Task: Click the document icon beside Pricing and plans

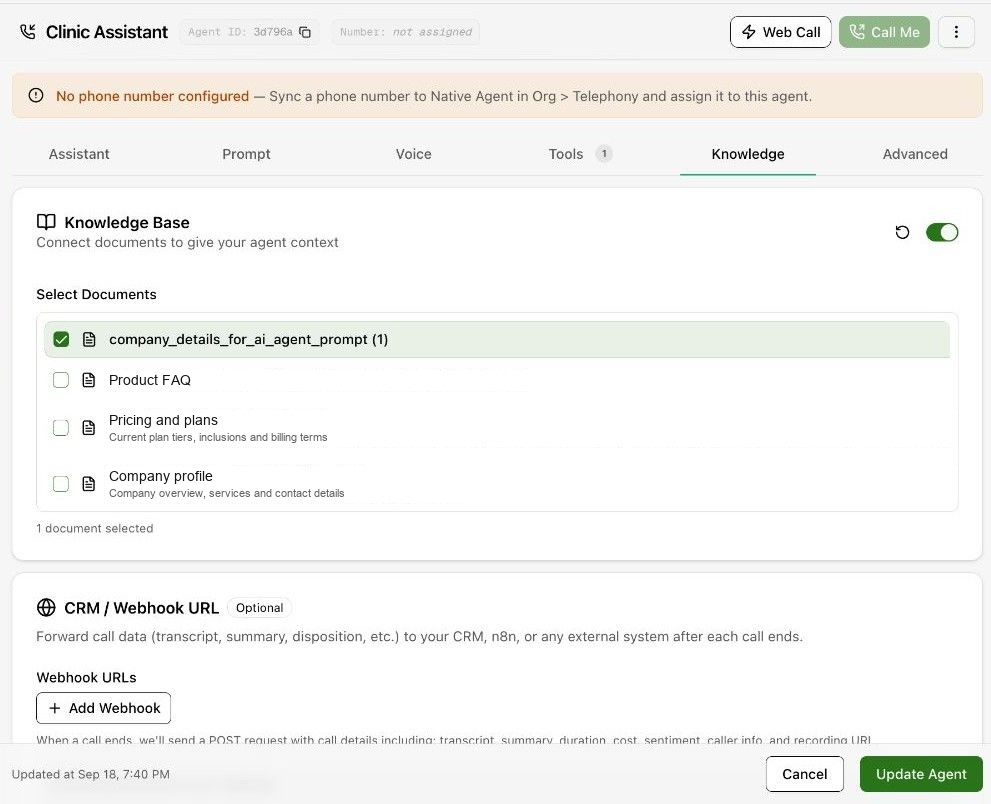Action: (88, 428)
